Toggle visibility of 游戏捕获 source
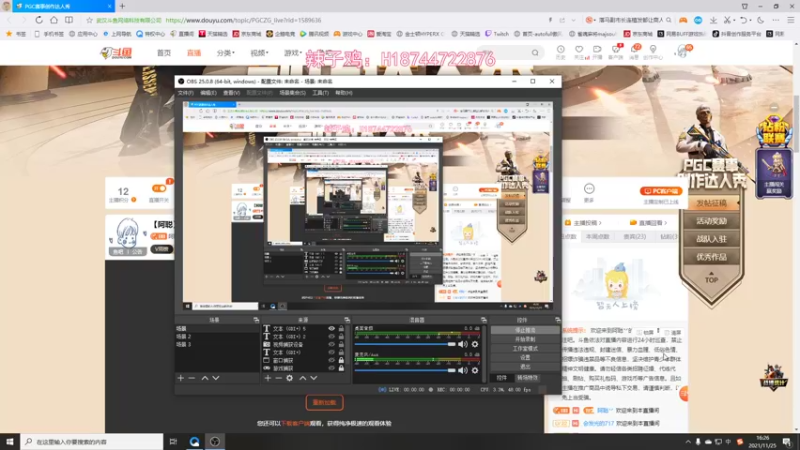Image resolution: width=800 pixels, height=450 pixels. point(332,368)
